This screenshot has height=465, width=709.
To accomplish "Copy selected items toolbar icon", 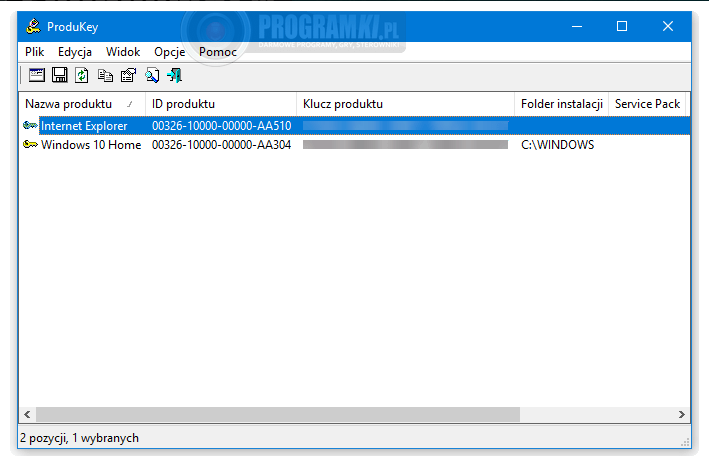I will (105, 75).
